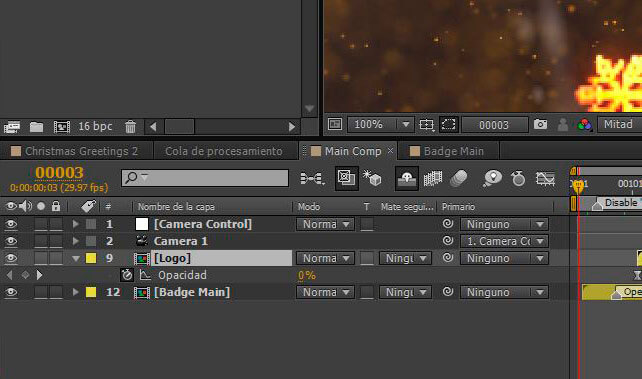Toggle live update icon next to mini-flowchart
This screenshot has height=379, width=642.
(346, 178)
